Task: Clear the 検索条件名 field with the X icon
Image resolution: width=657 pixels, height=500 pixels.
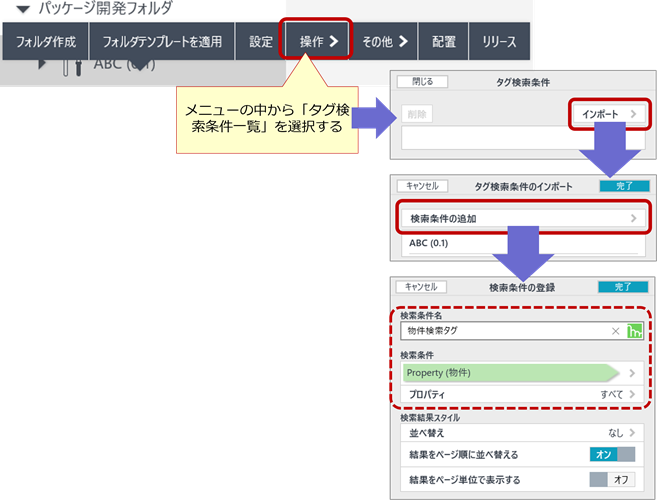Action: [616, 331]
